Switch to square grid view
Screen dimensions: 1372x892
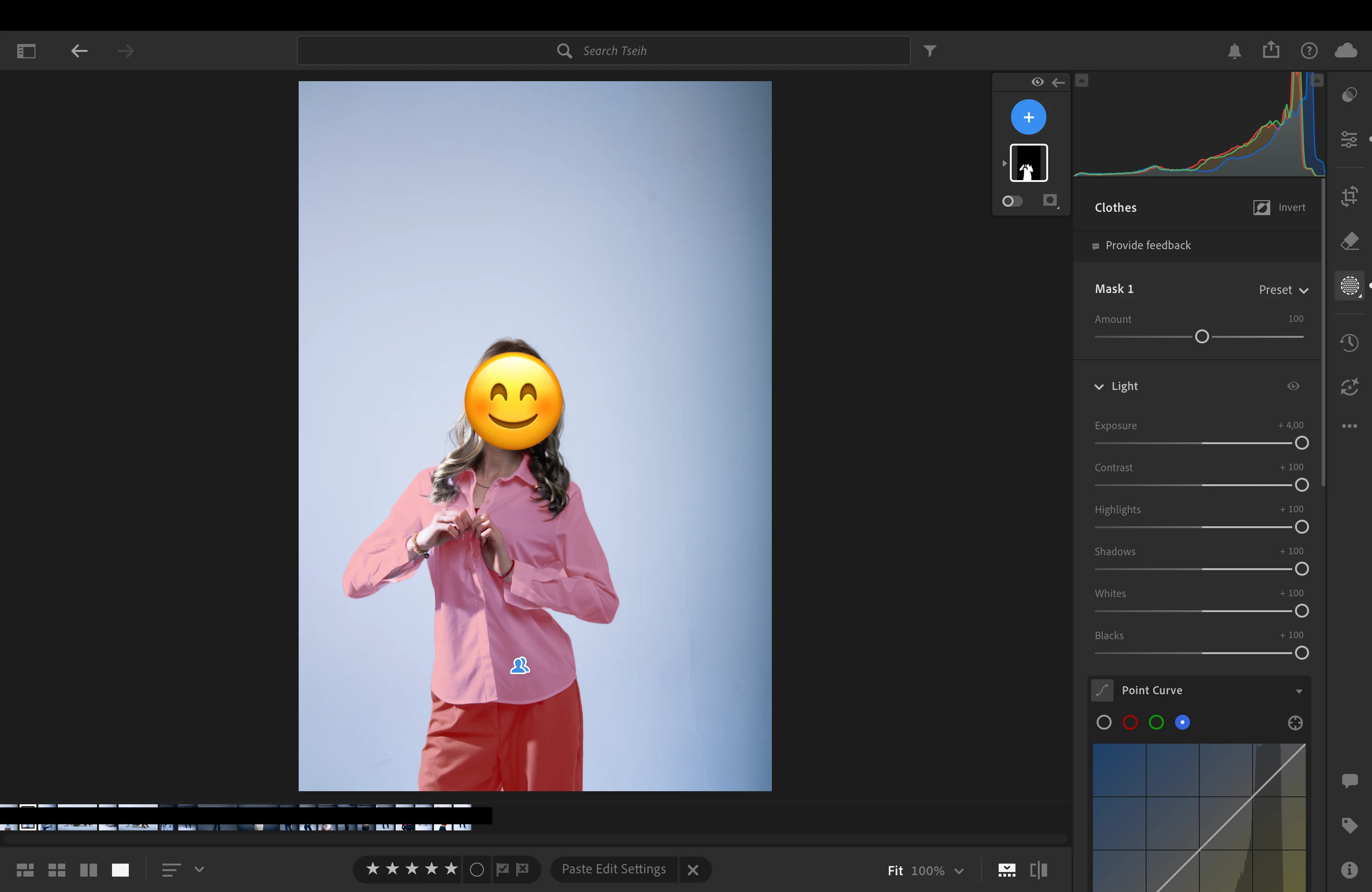[x=56, y=870]
